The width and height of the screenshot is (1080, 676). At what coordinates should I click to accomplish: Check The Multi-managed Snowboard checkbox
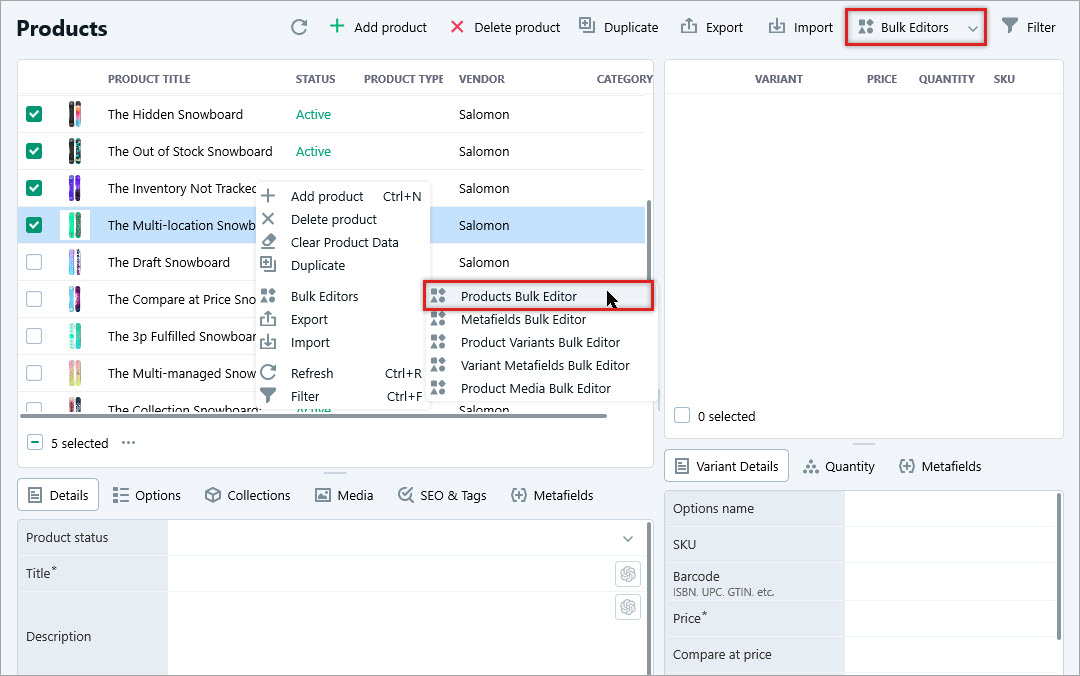(x=34, y=373)
